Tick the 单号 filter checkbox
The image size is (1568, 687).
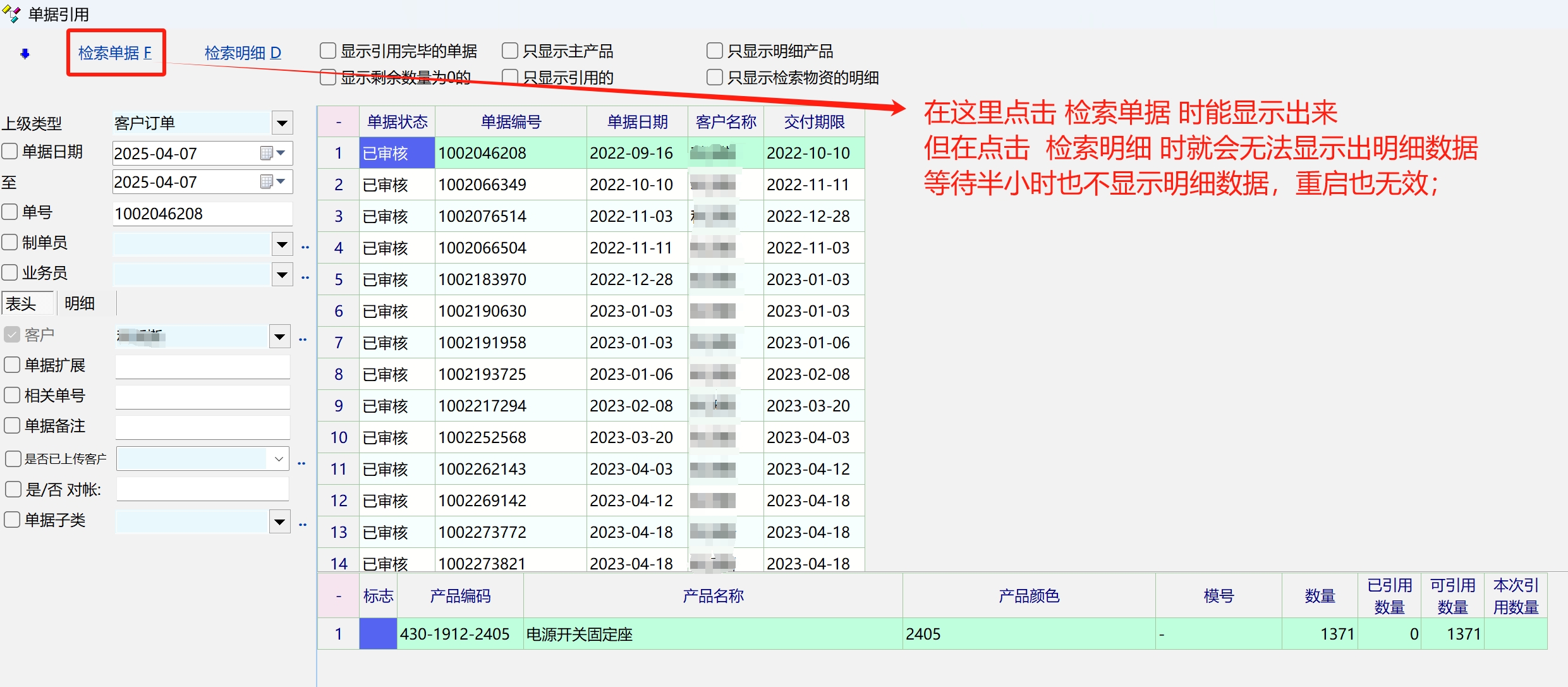(x=9, y=212)
